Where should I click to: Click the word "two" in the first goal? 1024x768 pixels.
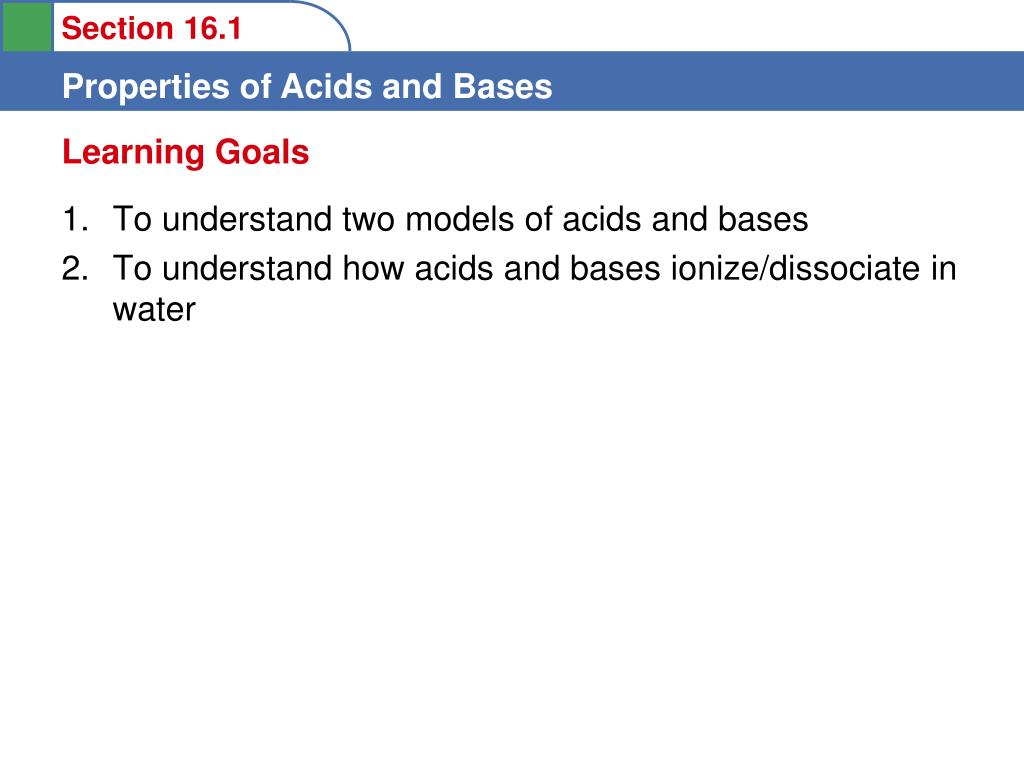click(368, 220)
